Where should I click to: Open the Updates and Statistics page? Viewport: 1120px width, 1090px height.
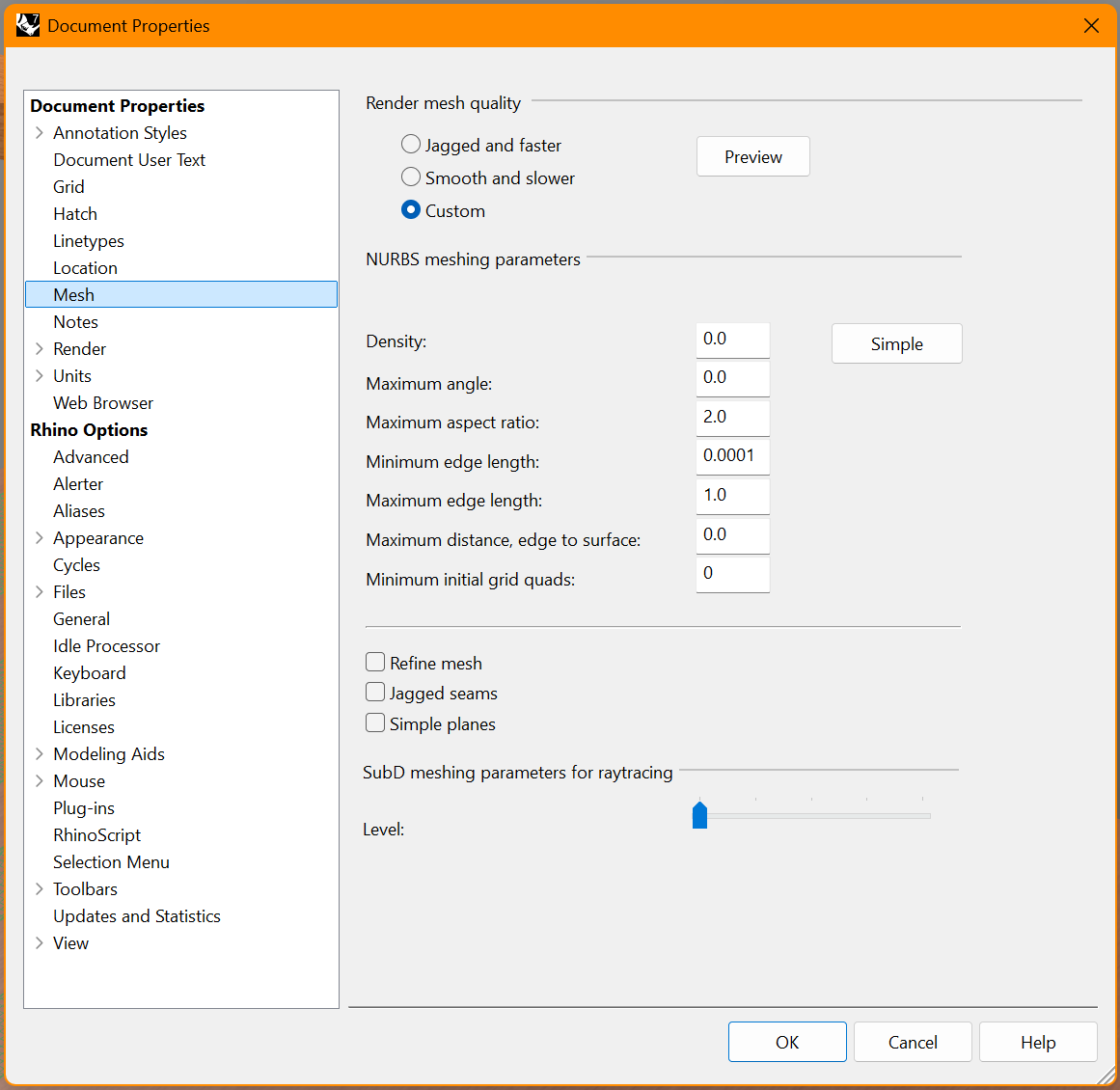tap(137, 916)
